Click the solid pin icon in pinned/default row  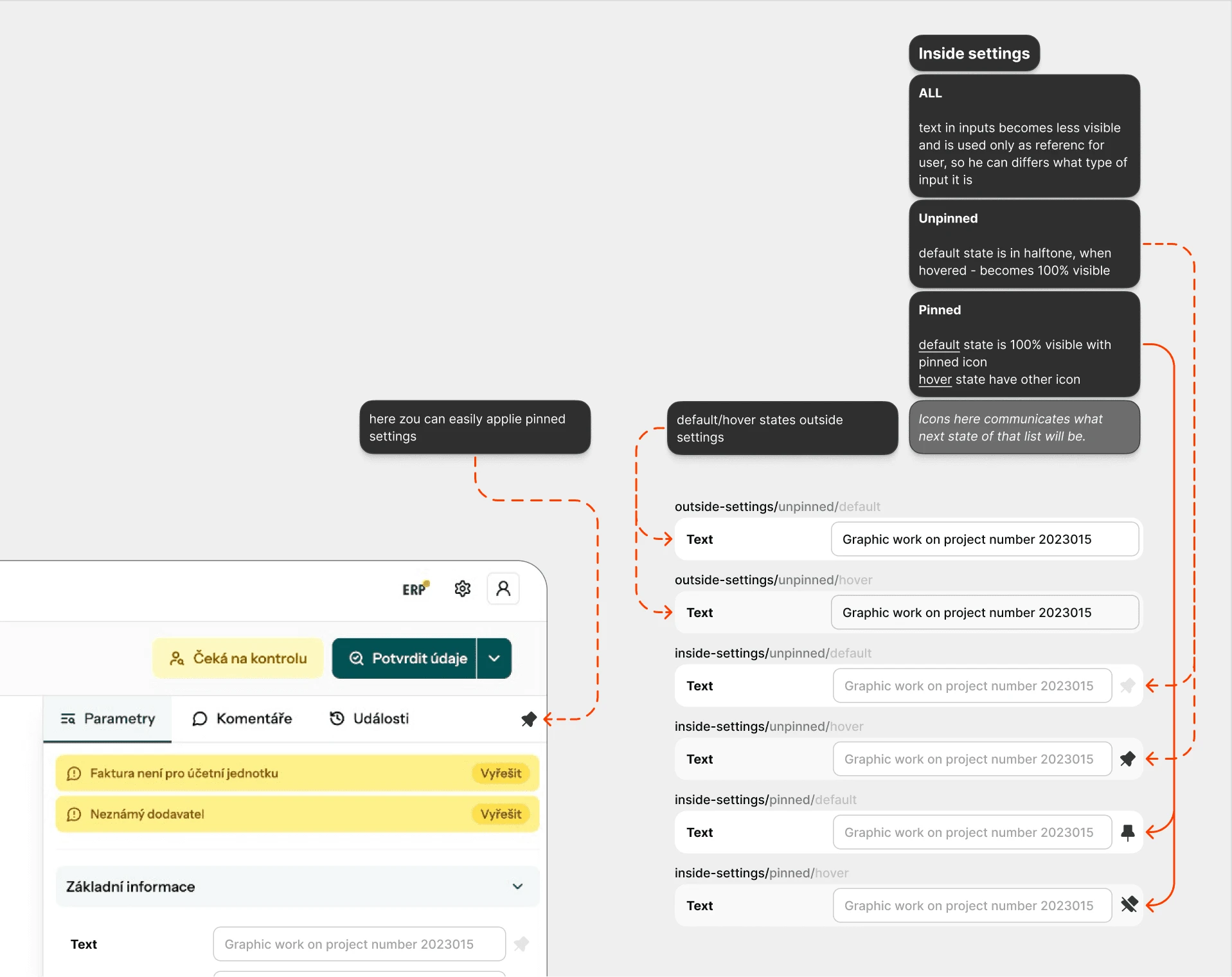pos(1127,832)
